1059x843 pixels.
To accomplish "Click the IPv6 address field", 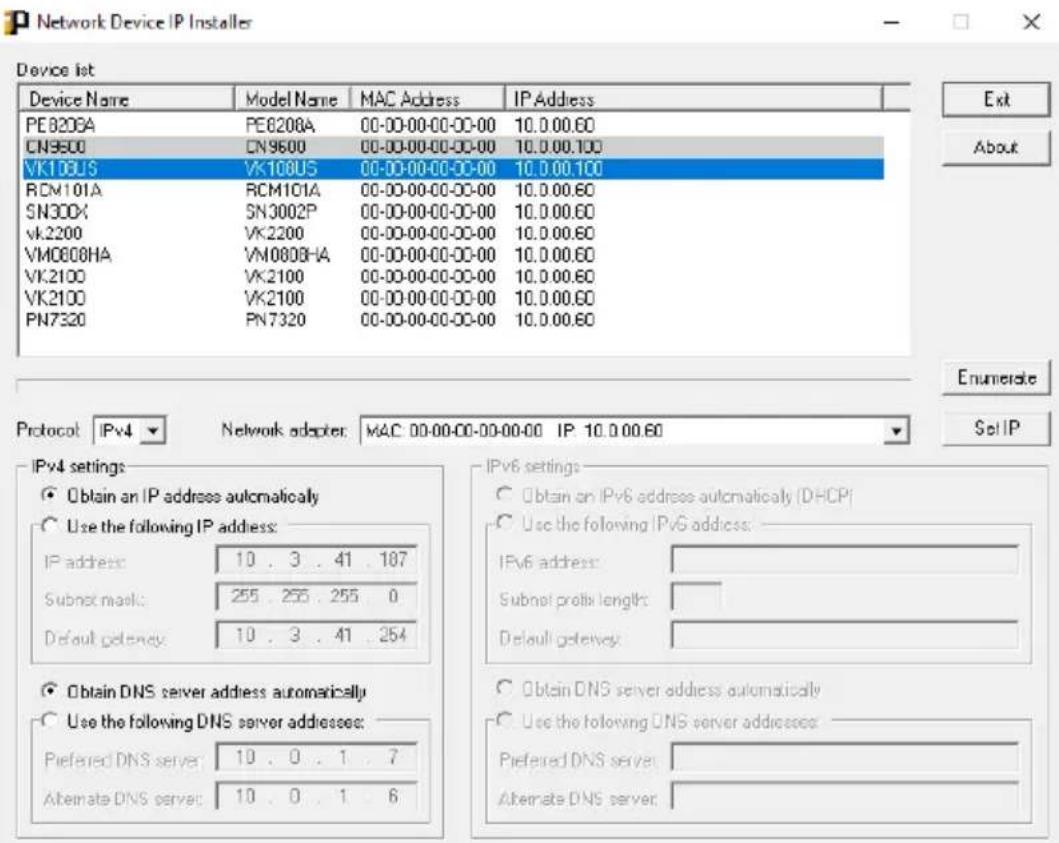I will (x=844, y=559).
